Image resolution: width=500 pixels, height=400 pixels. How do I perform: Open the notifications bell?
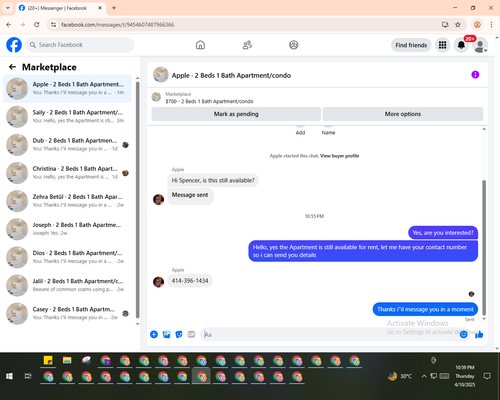461,45
